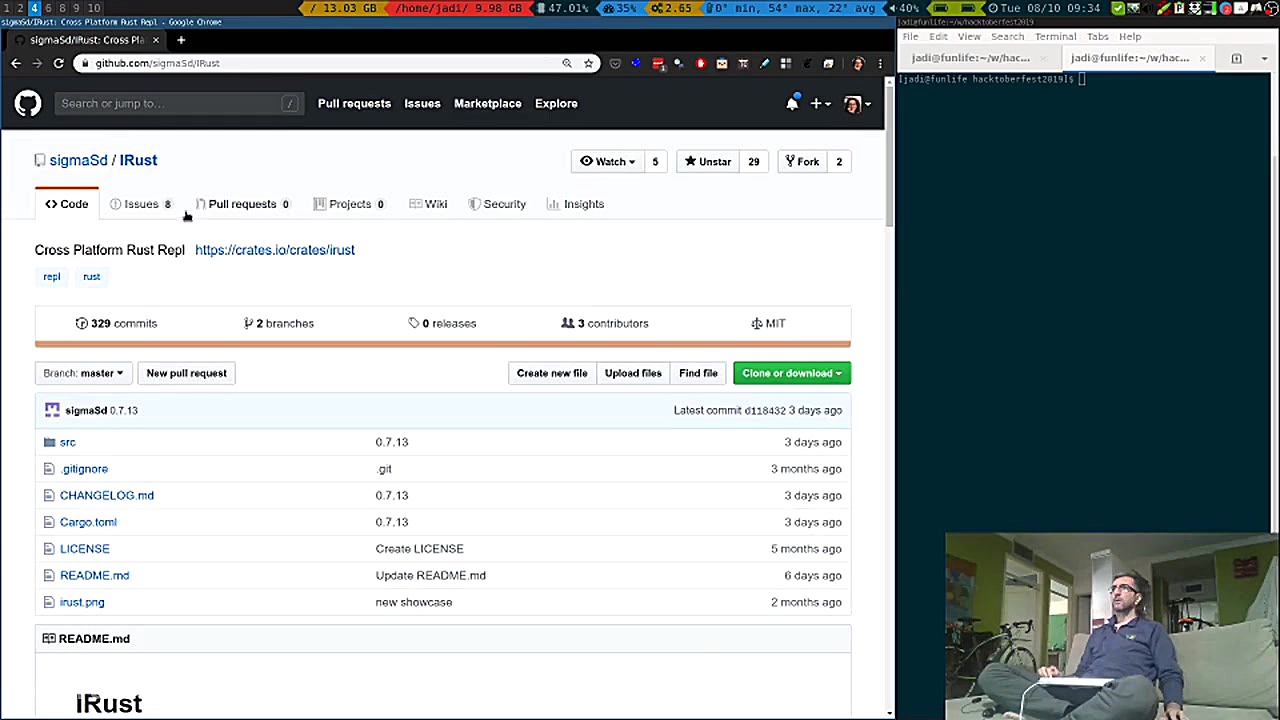Image resolution: width=1280 pixels, height=720 pixels.
Task: Open the Security tab
Action: coord(497,204)
